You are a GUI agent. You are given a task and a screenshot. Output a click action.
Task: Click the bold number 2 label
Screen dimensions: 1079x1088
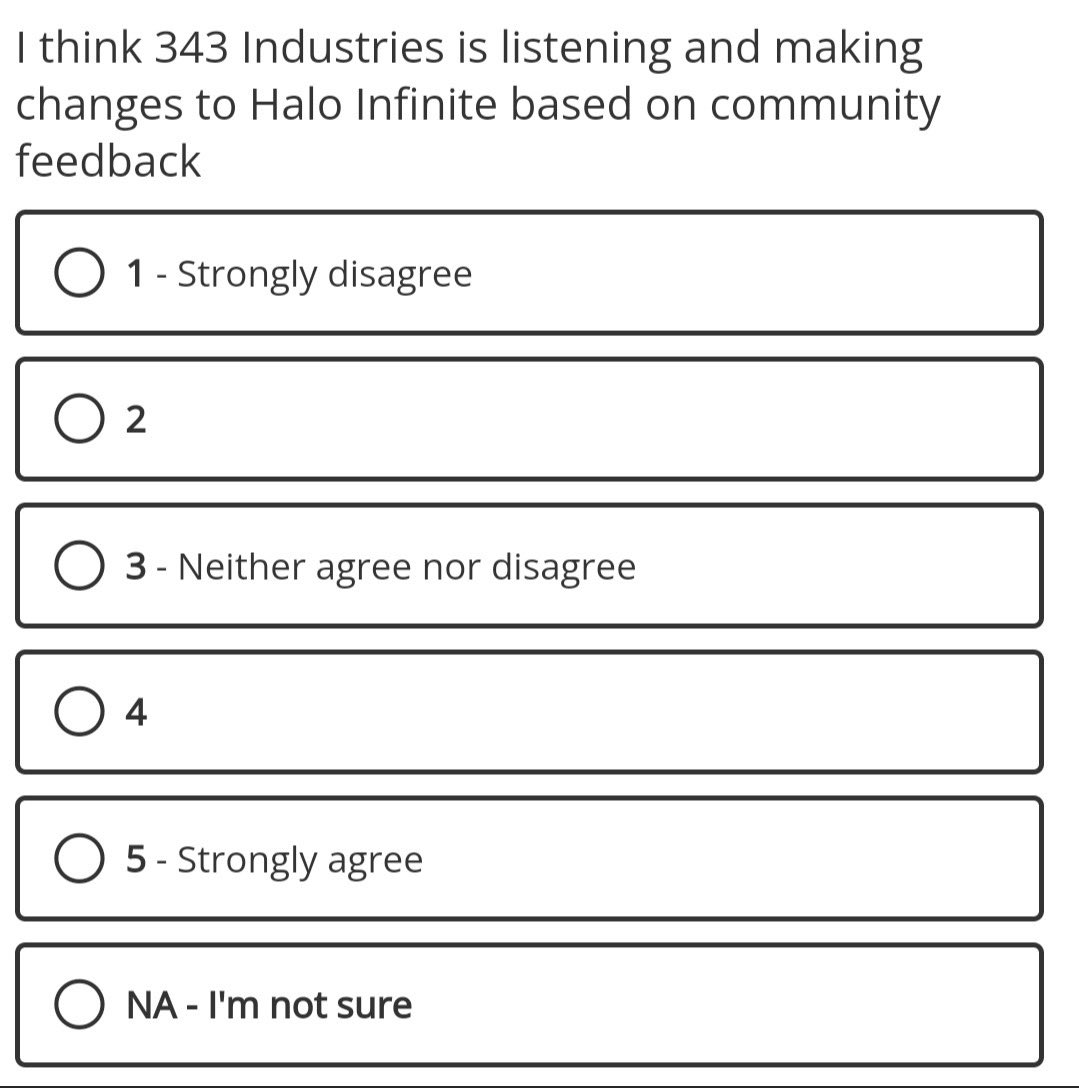point(137,421)
